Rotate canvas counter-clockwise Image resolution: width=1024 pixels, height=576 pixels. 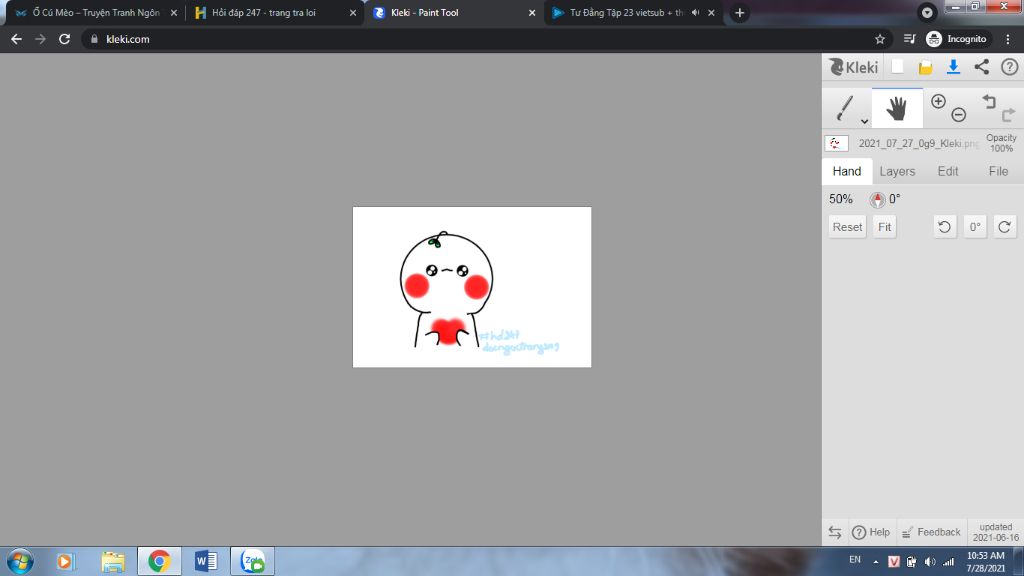click(944, 227)
